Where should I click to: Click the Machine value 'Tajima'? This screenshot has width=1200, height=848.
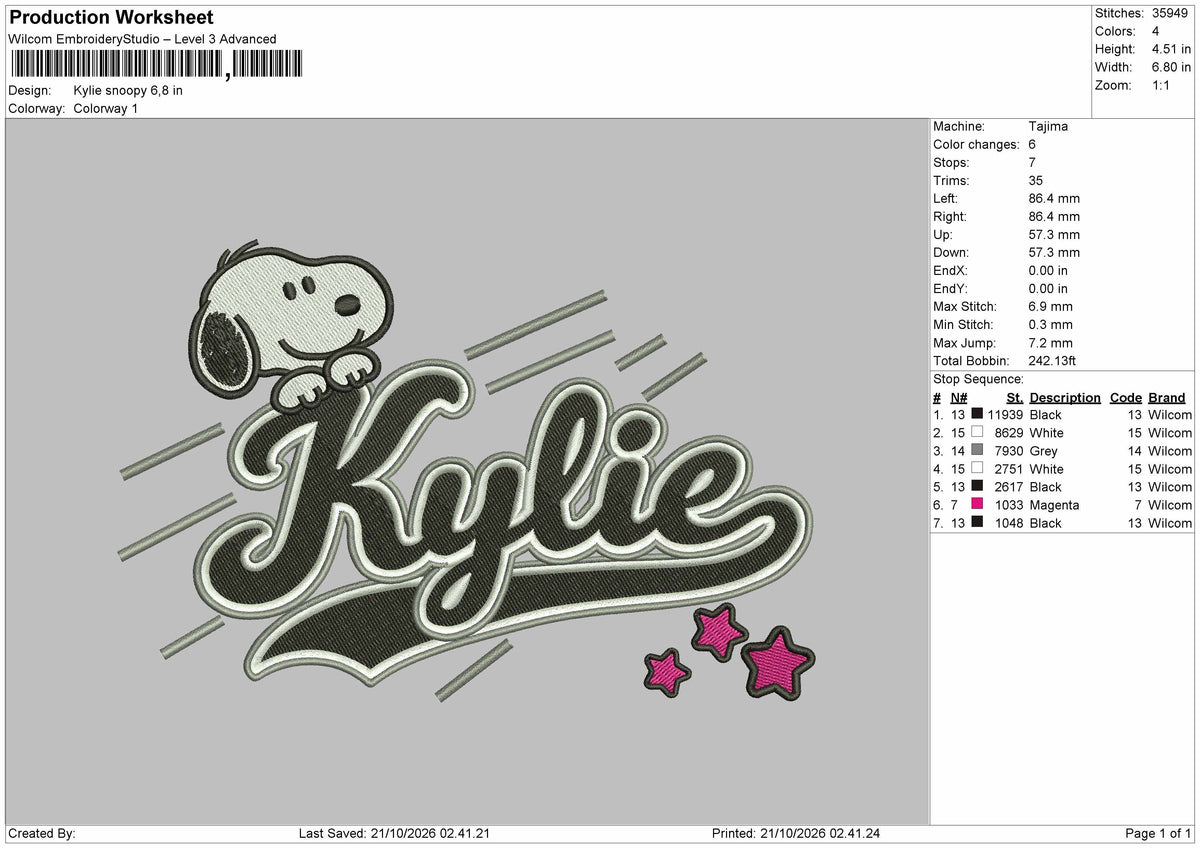point(1048,126)
